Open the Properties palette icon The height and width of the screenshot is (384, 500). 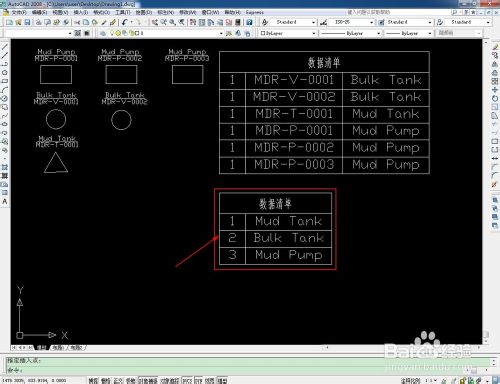point(193,22)
